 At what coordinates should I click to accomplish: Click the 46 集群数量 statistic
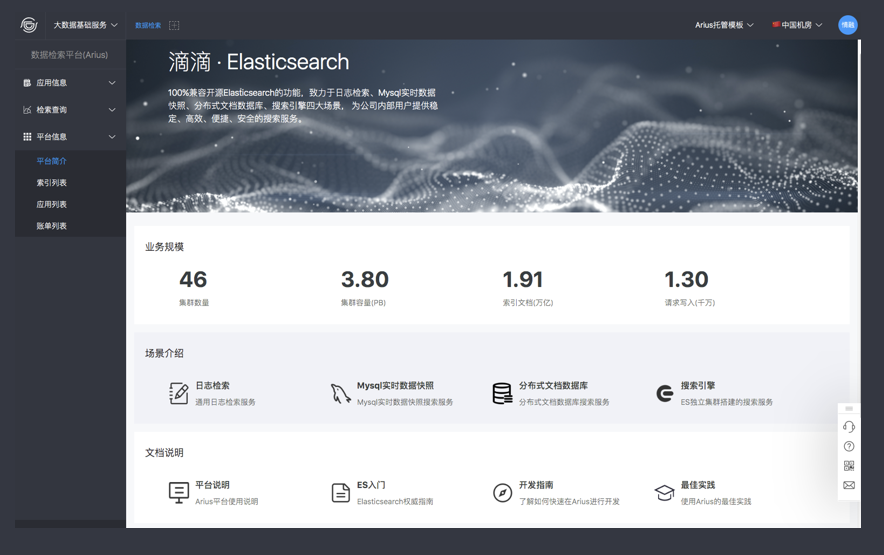click(193, 288)
